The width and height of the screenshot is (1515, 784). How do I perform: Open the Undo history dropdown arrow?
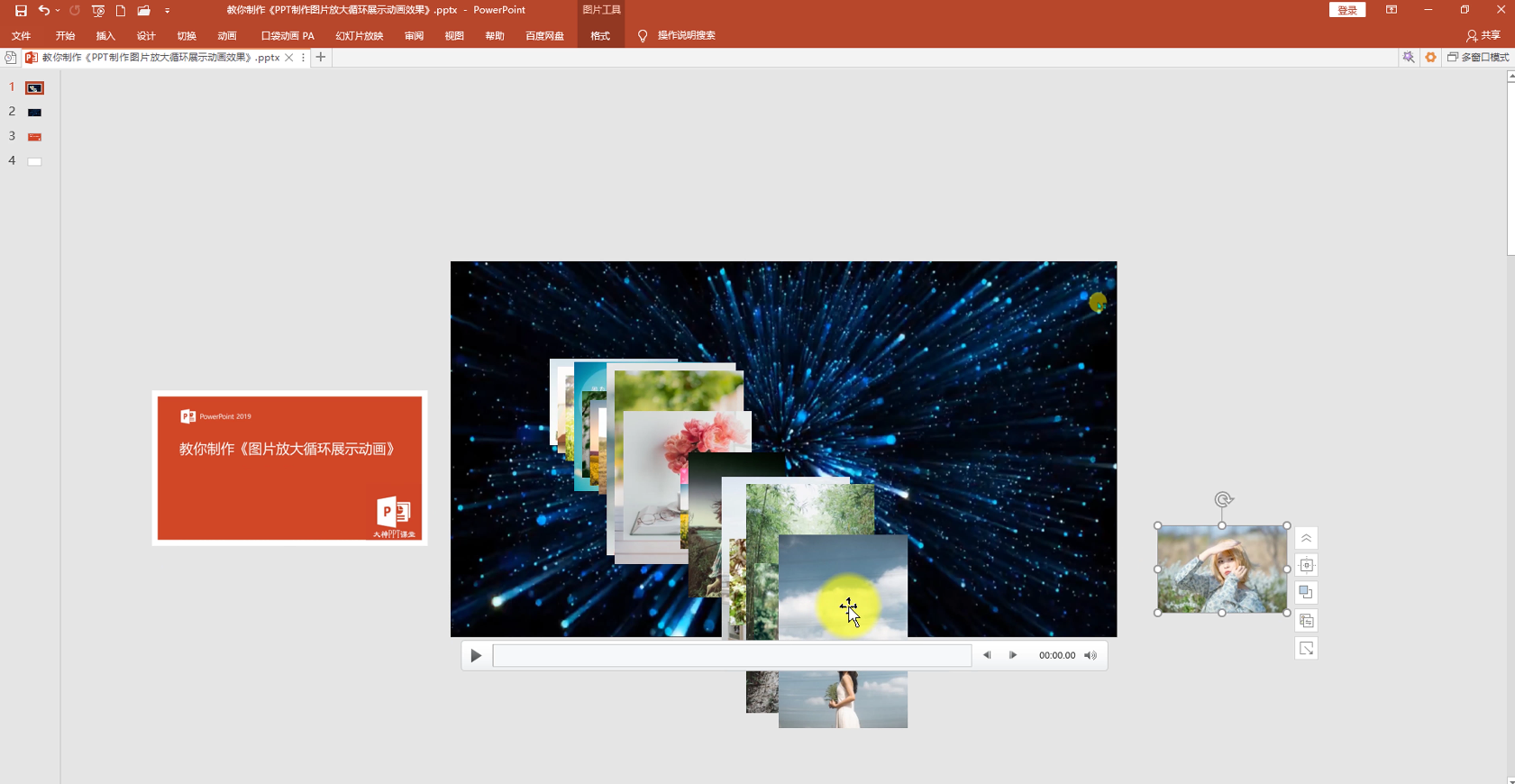click(58, 11)
